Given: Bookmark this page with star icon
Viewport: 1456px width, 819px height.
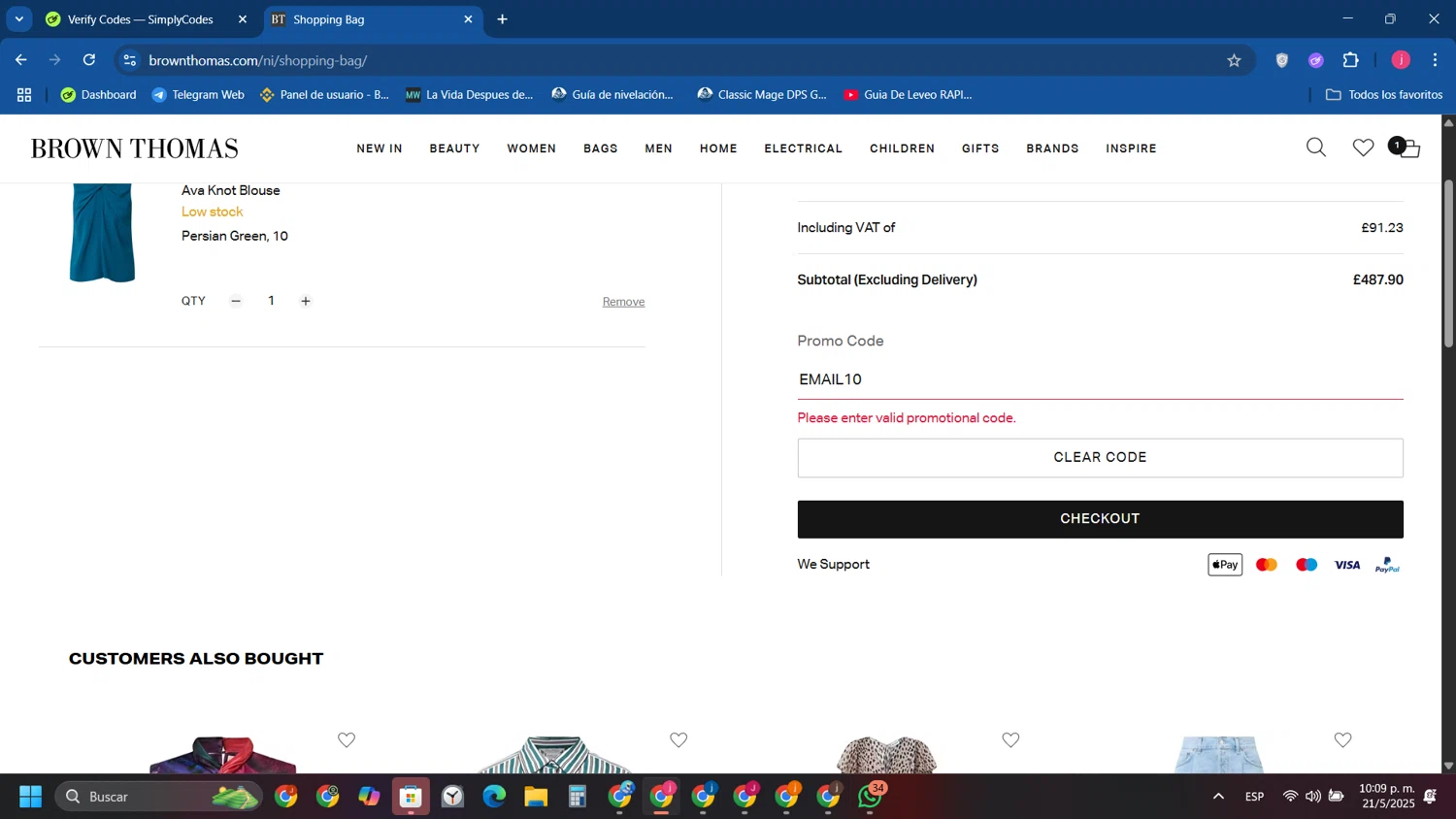Looking at the screenshot, I should (x=1234, y=60).
